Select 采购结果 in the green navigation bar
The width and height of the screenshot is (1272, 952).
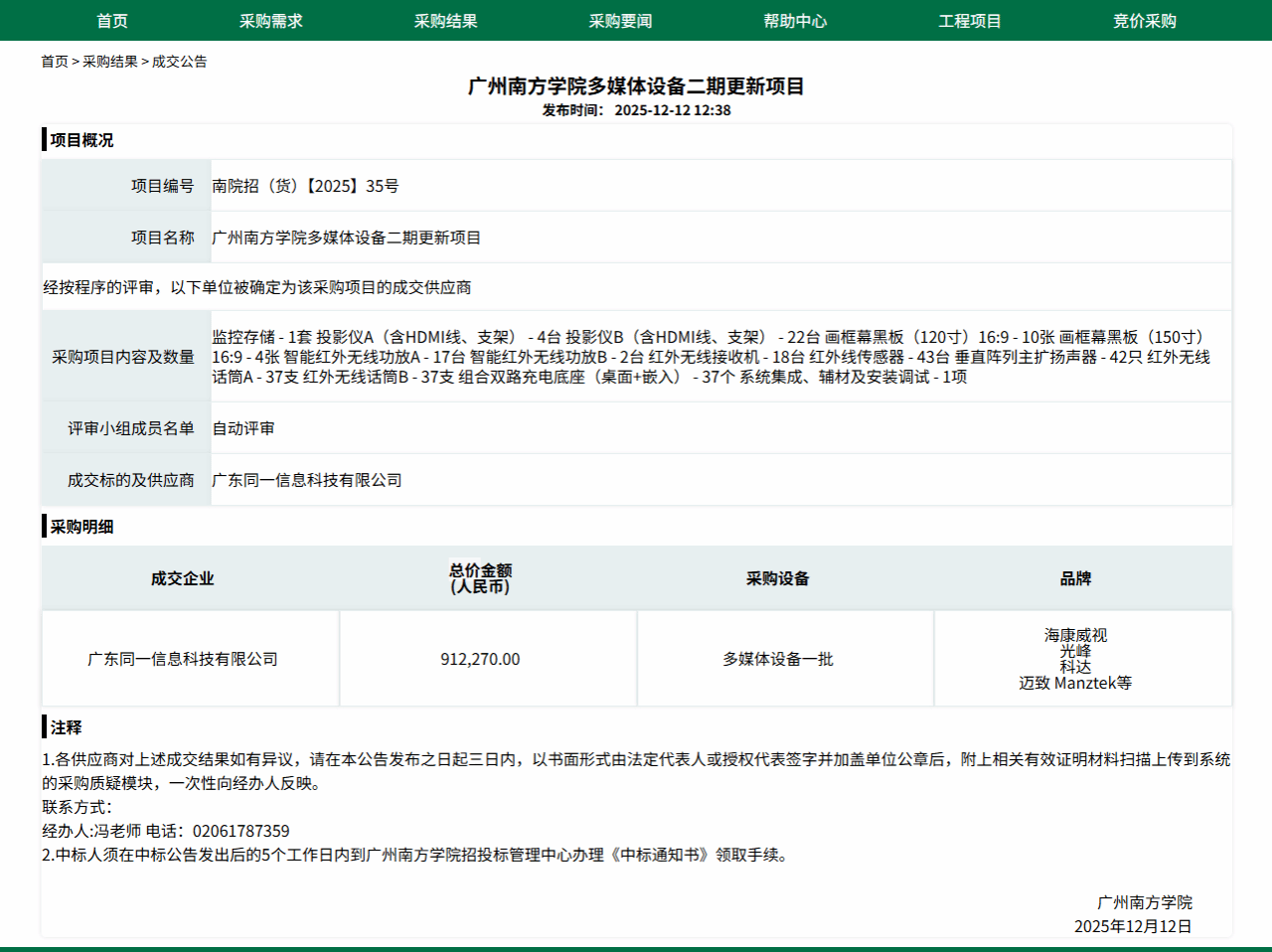pos(445,21)
